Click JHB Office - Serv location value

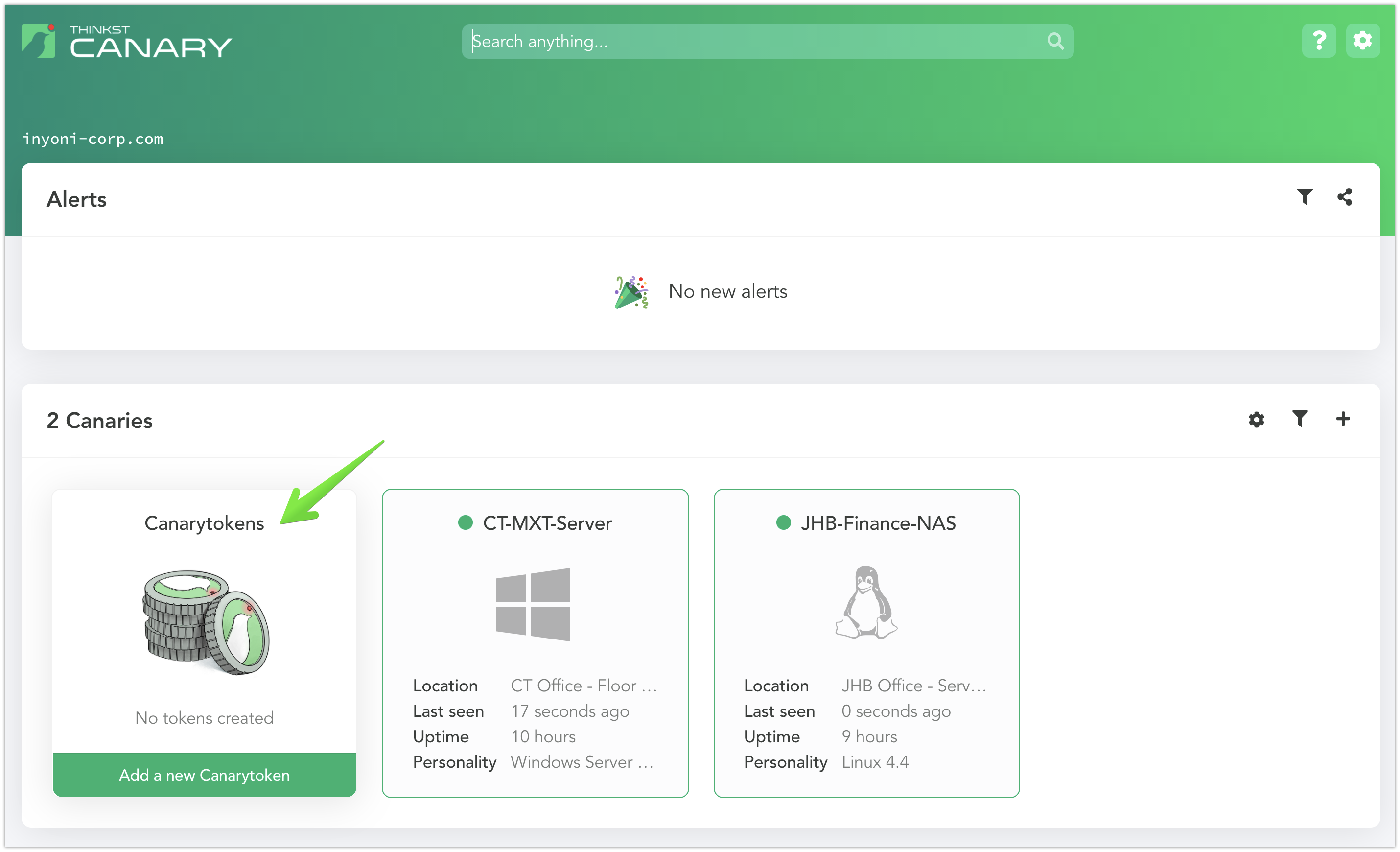tap(913, 686)
